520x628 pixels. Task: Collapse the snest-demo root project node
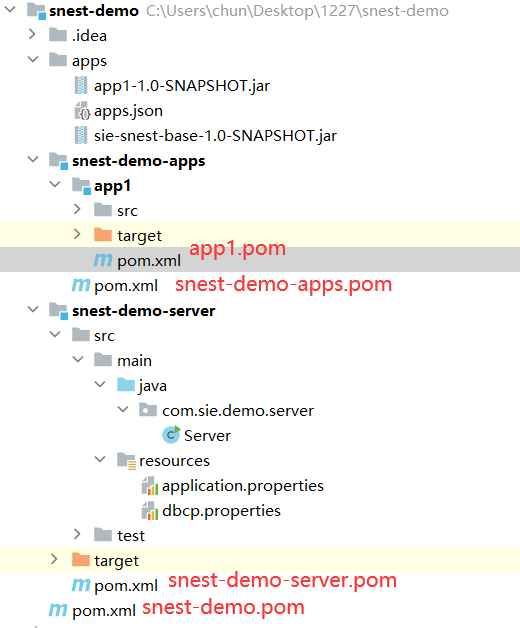[9, 9]
